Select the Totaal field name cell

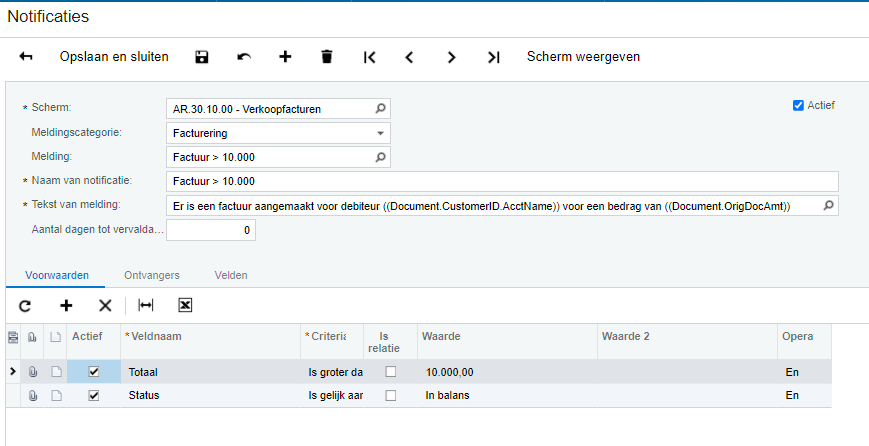[211, 372]
